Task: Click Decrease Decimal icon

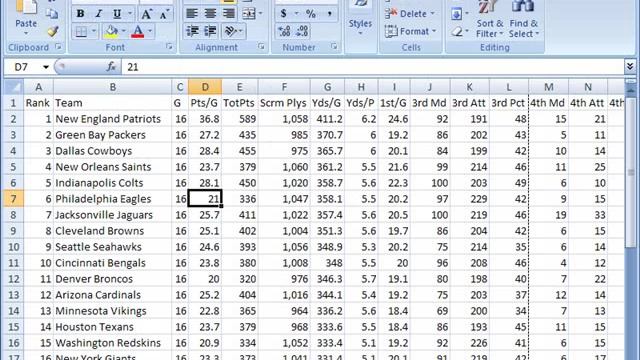Action: tap(302, 31)
